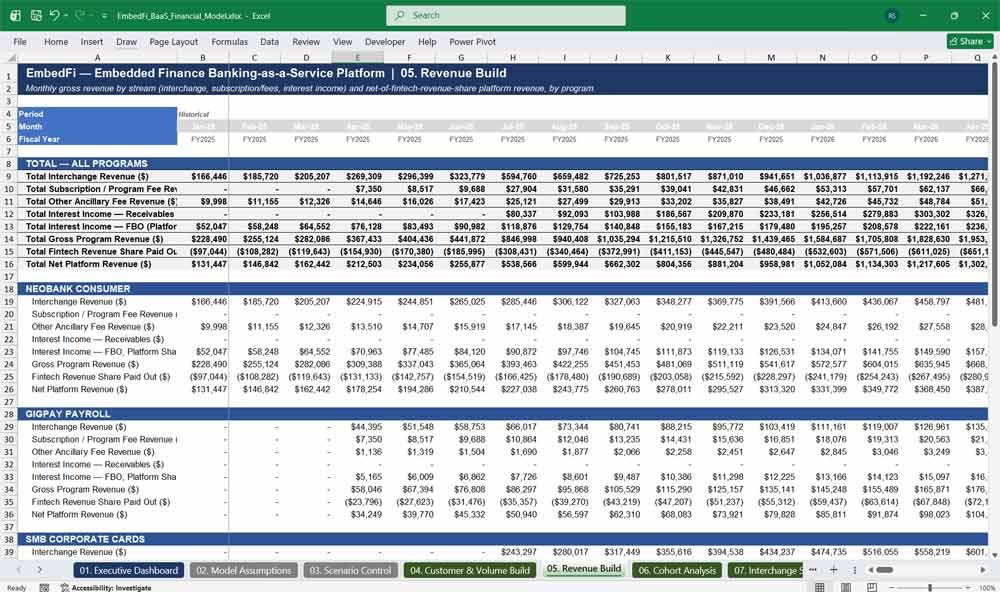
Task: Click the zoom slider handle
Action: 930,588
